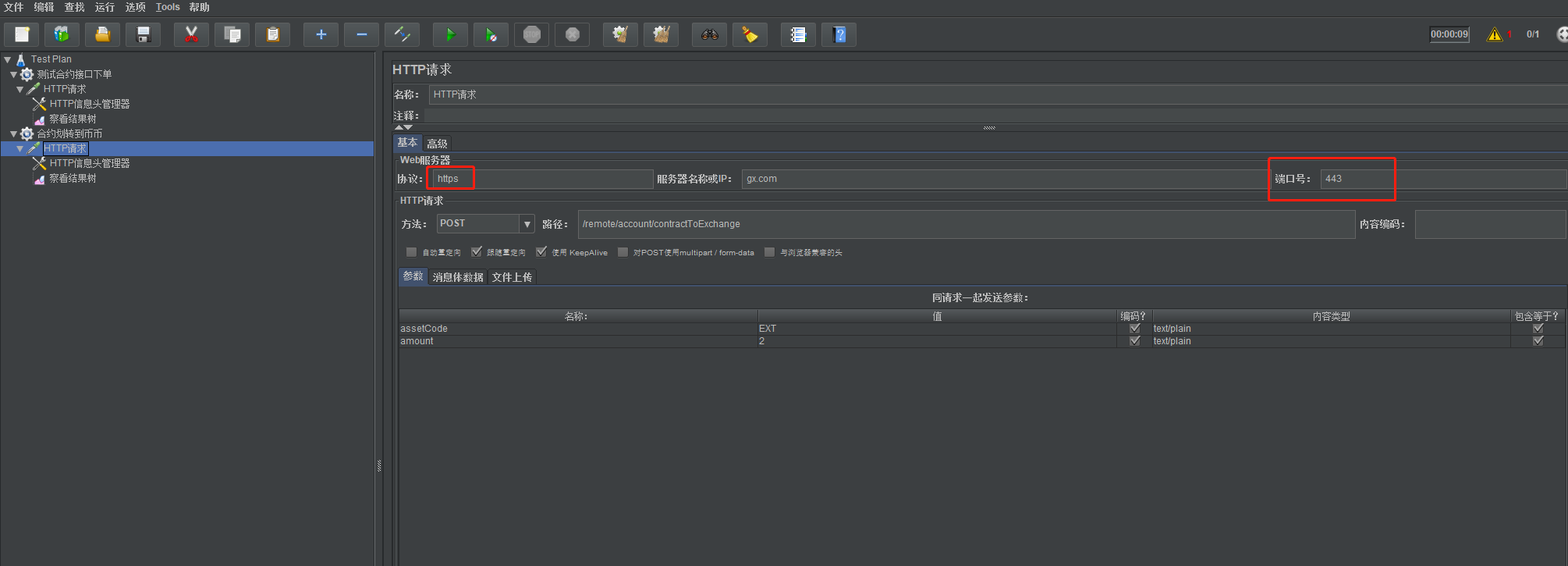Open the POST method dropdown

click(x=527, y=224)
